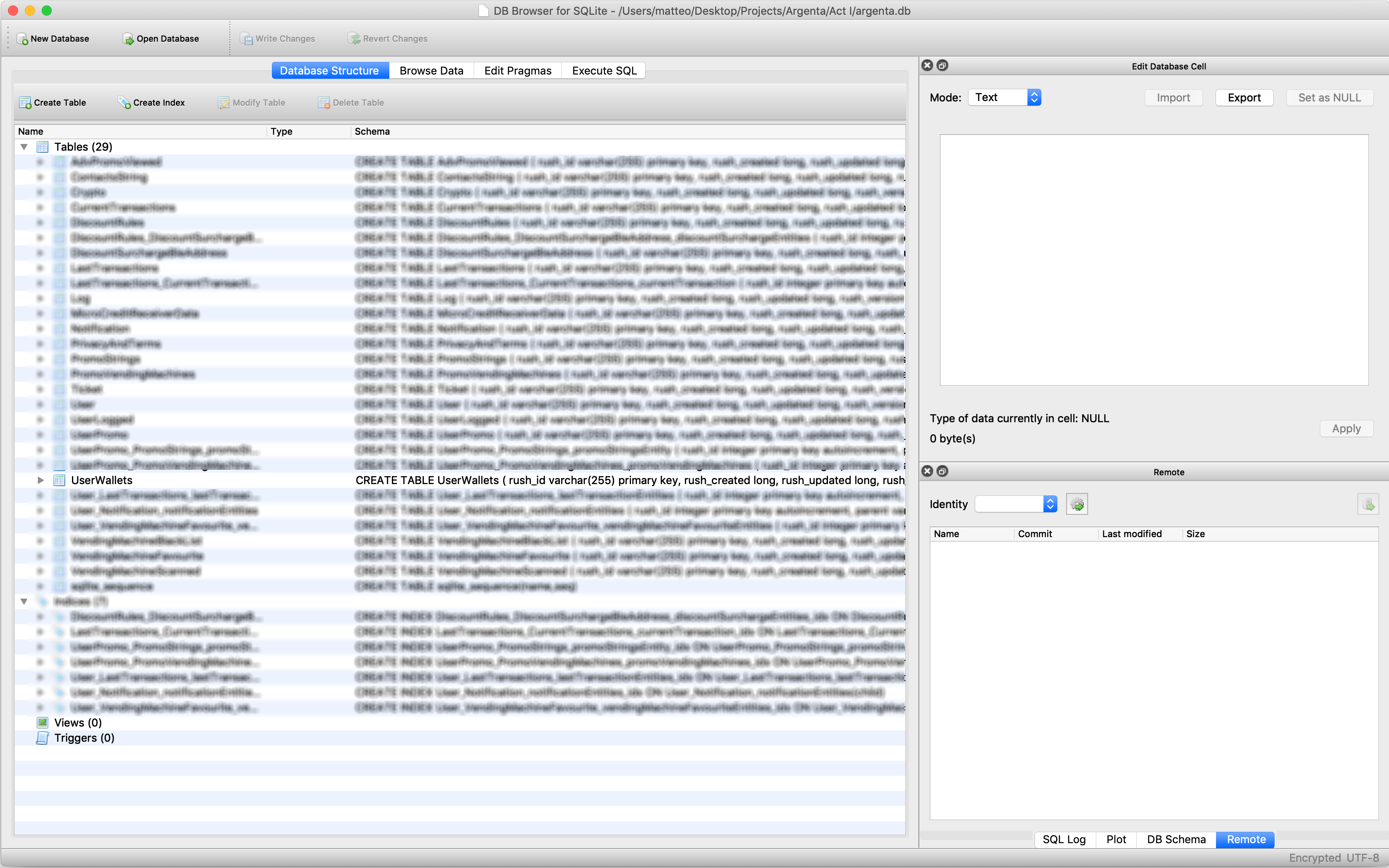Select the Remote tab at bottom
Image resolution: width=1389 pixels, height=868 pixels.
(1245, 839)
